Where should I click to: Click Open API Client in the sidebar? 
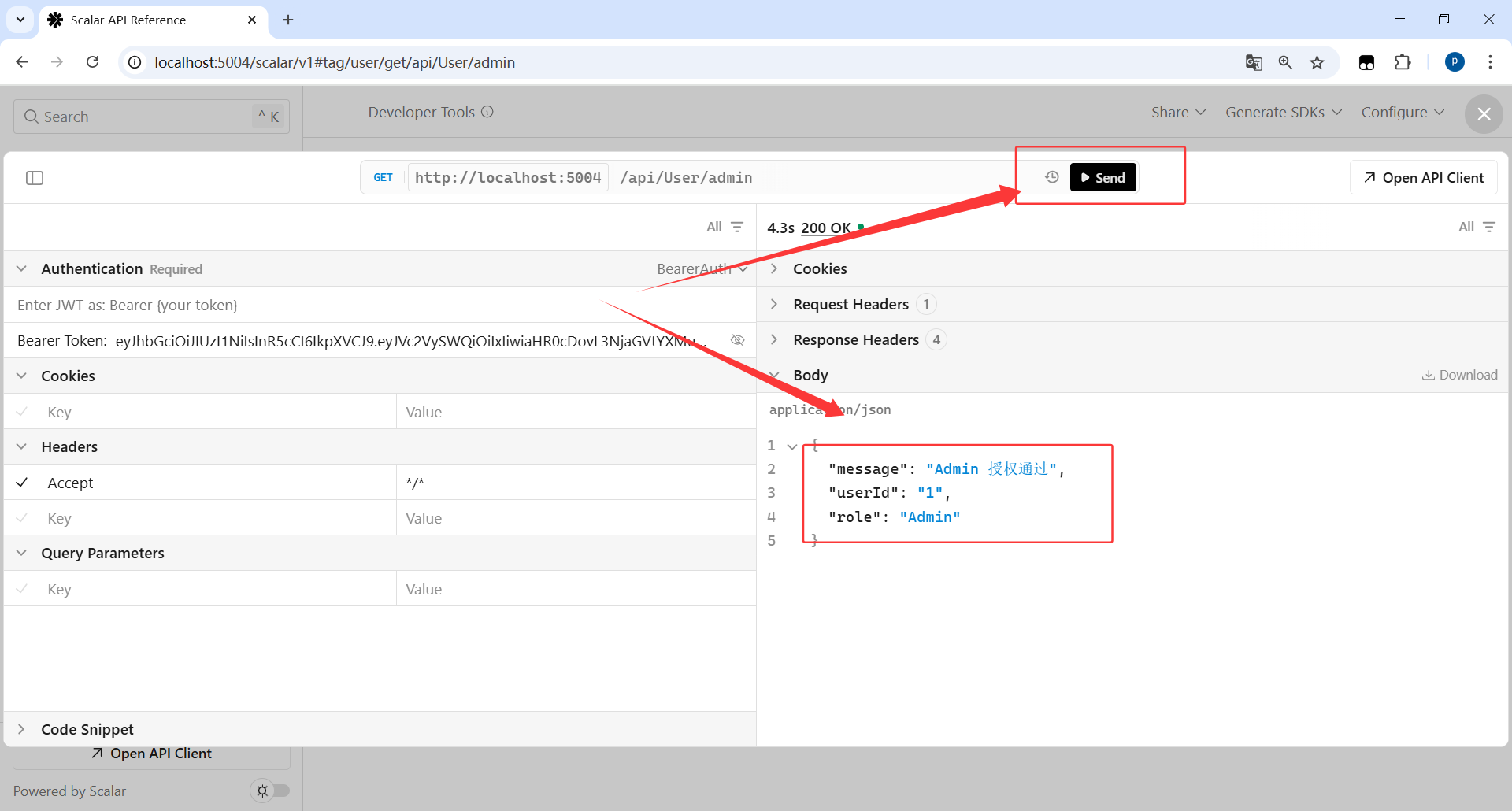point(151,754)
